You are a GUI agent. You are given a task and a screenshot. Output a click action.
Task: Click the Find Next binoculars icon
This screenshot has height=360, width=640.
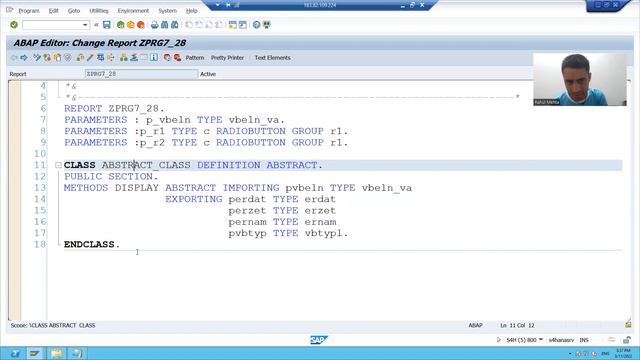pos(175,25)
